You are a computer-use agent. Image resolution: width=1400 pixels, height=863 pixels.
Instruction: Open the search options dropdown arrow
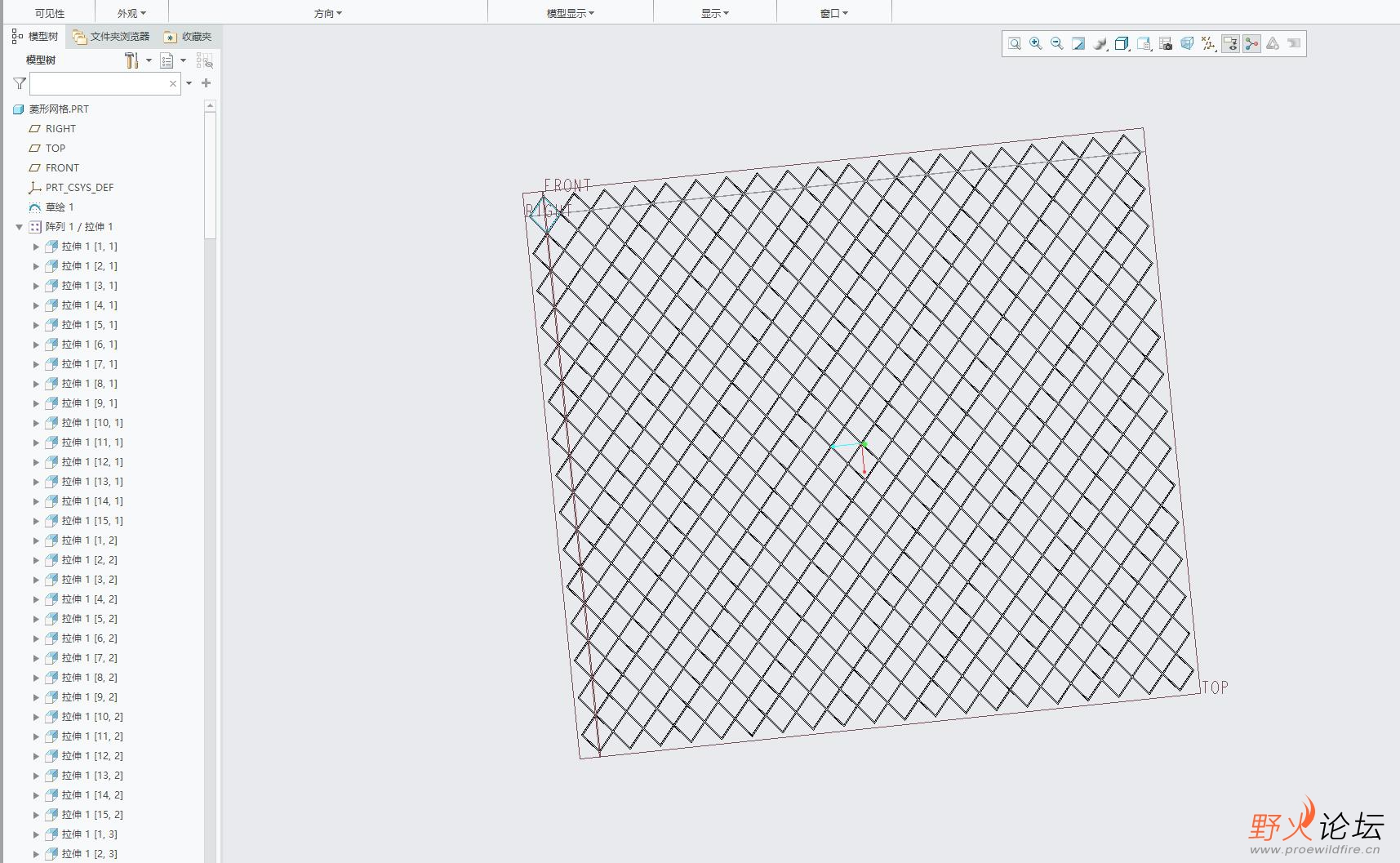click(x=189, y=83)
